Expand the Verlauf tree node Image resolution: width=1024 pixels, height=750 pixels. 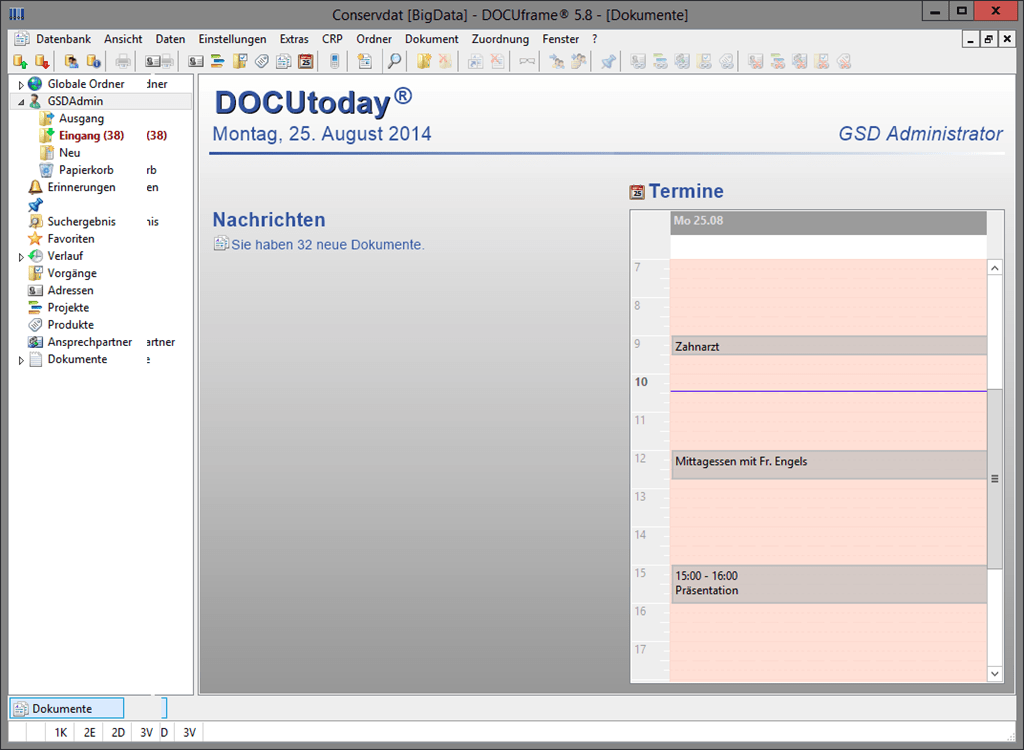click(x=21, y=256)
